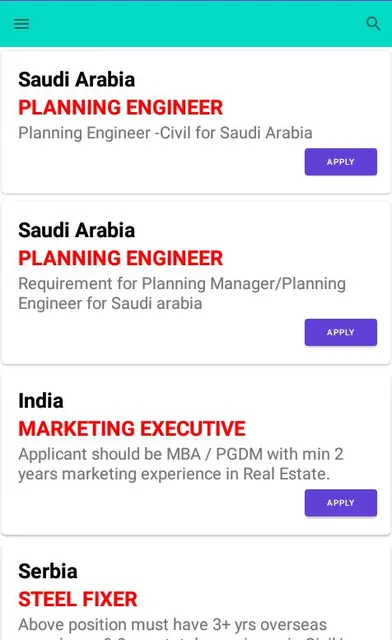Viewport: 392px width, 640px height.
Task: Select blank area of first job card
Action: 155,167
